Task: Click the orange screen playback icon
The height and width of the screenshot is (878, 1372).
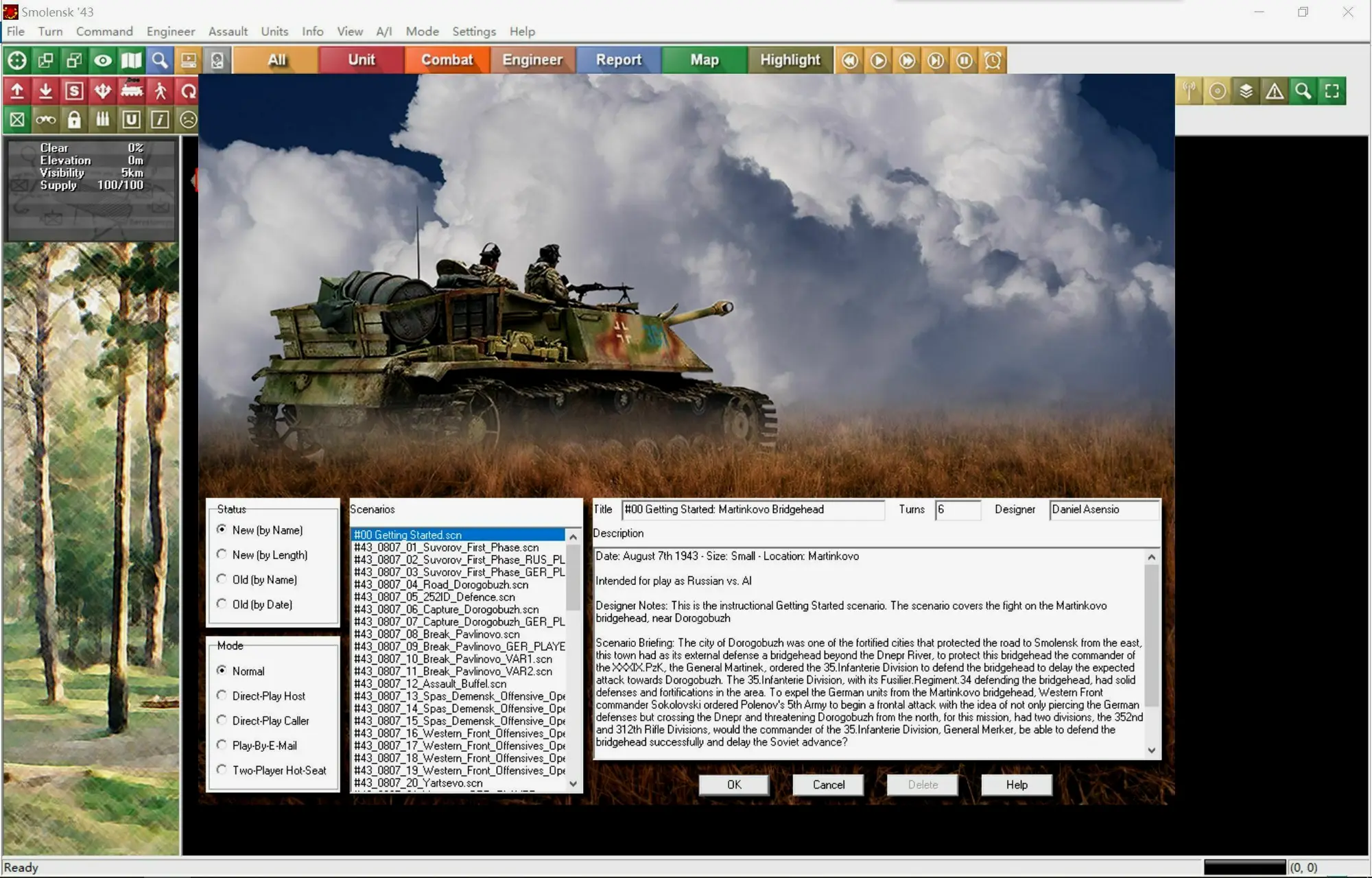Action: point(189,60)
